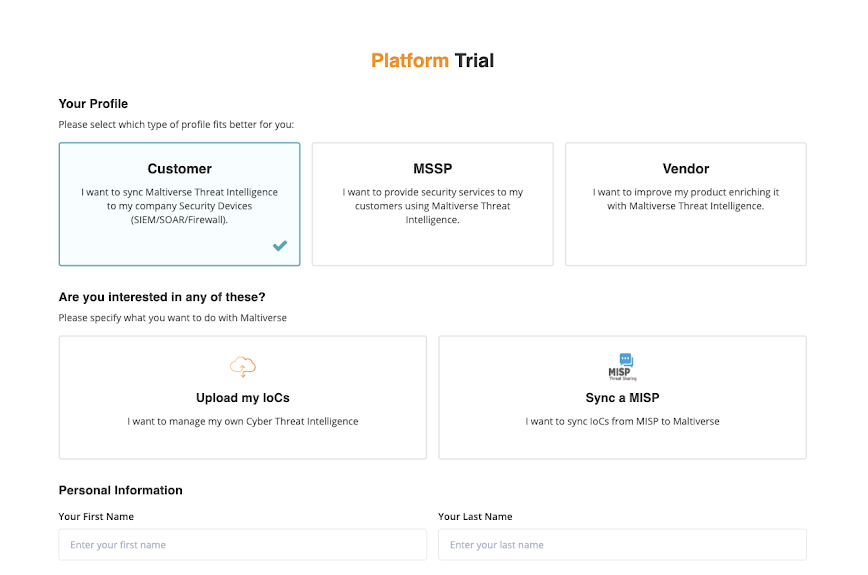The height and width of the screenshot is (575, 868).
Task: Click the checkmark on the Customer card
Action: click(280, 246)
